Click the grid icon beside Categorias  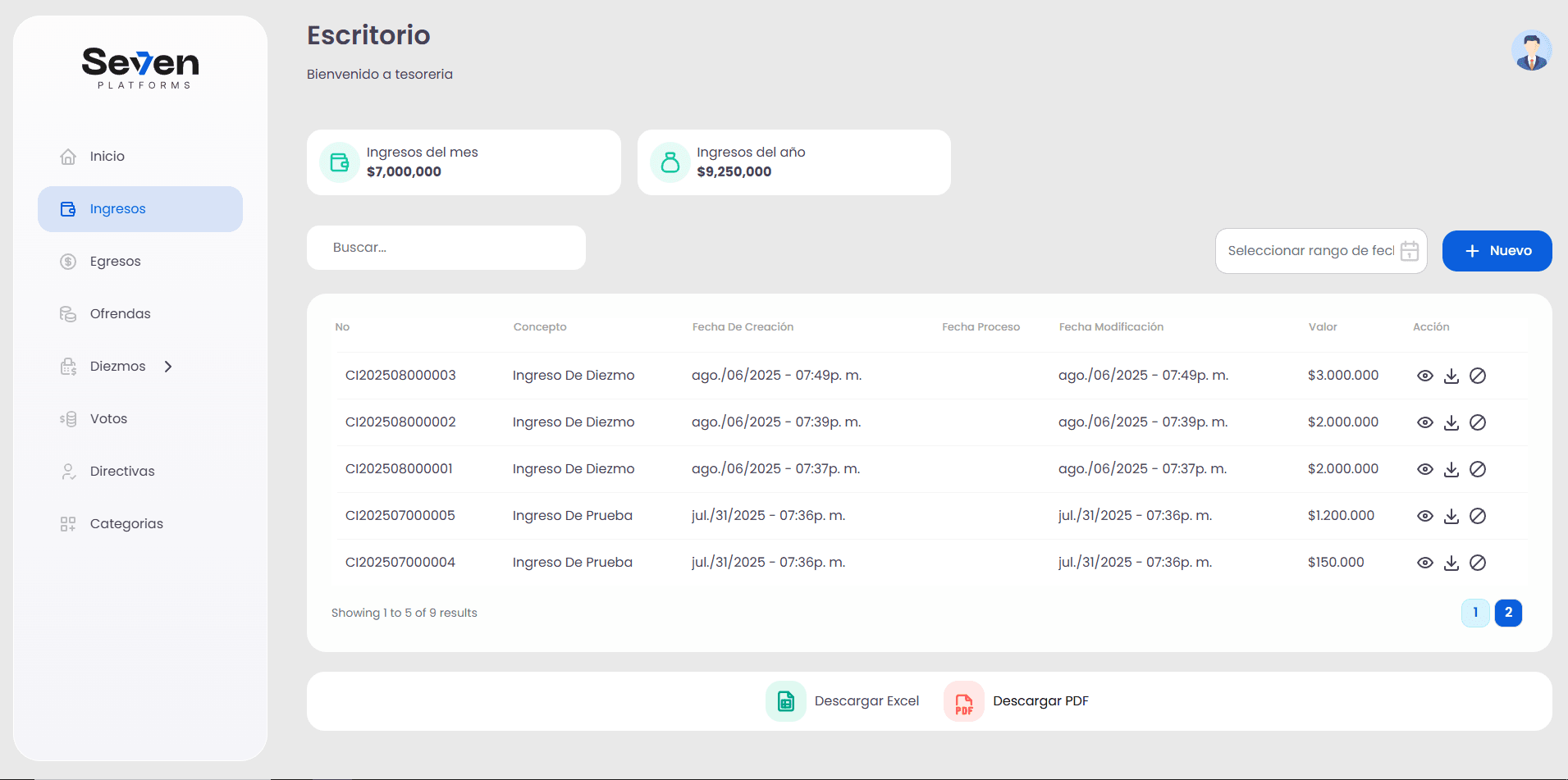click(x=68, y=524)
